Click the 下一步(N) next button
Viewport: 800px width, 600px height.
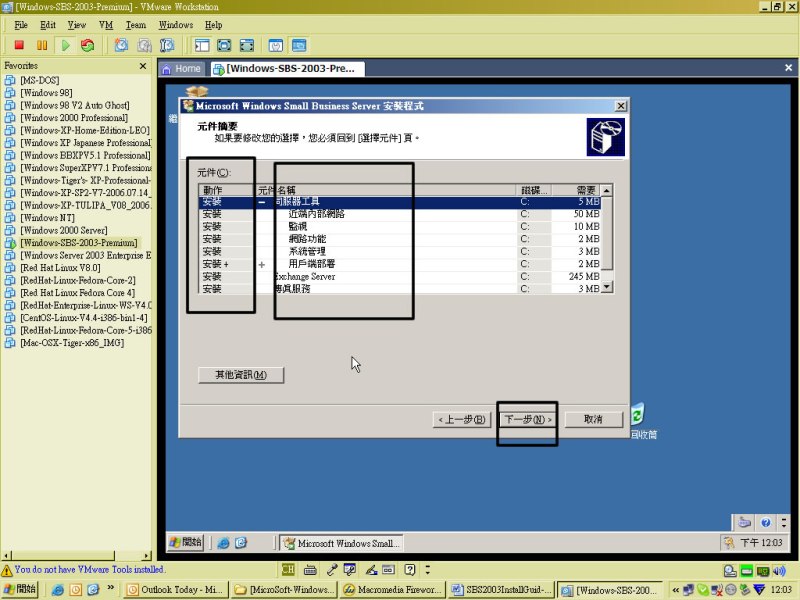528,419
